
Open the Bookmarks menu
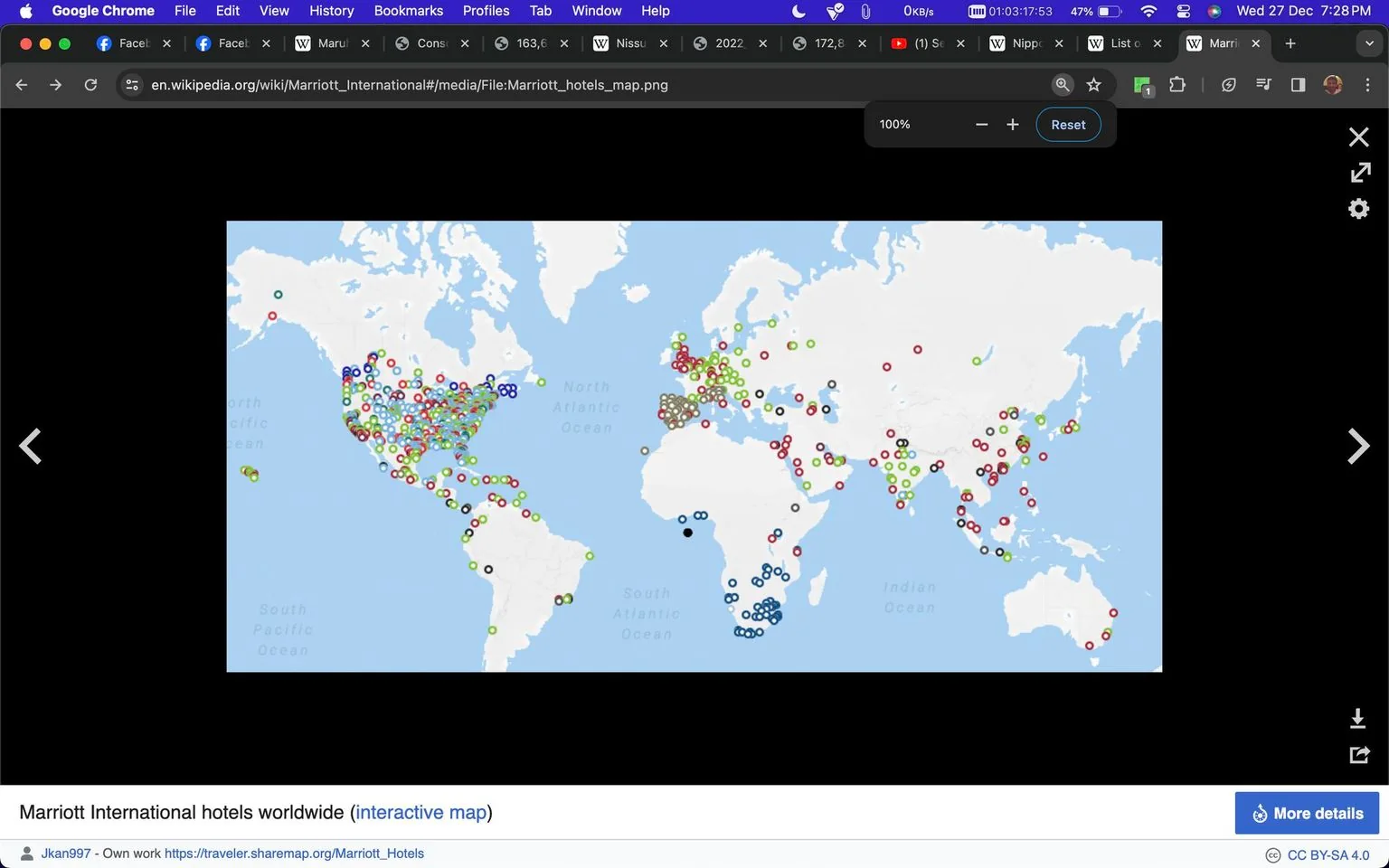[408, 11]
